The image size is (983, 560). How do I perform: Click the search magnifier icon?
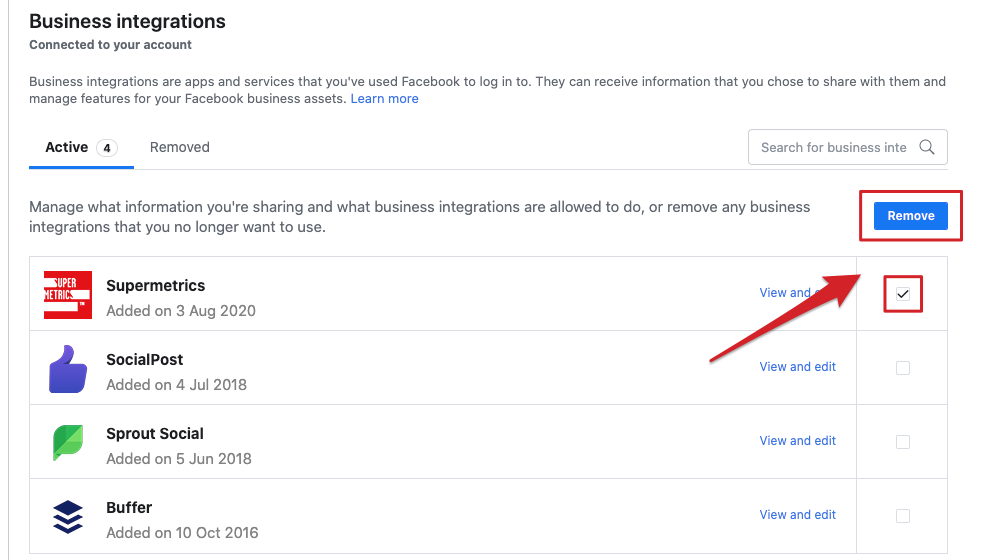coord(927,147)
